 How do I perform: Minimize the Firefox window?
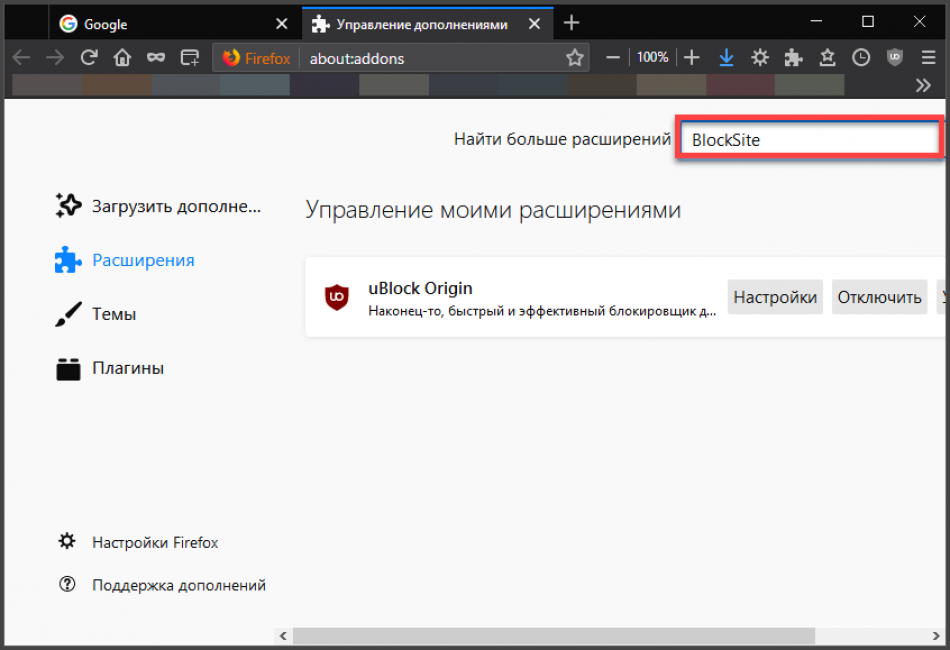pyautogui.click(x=816, y=22)
